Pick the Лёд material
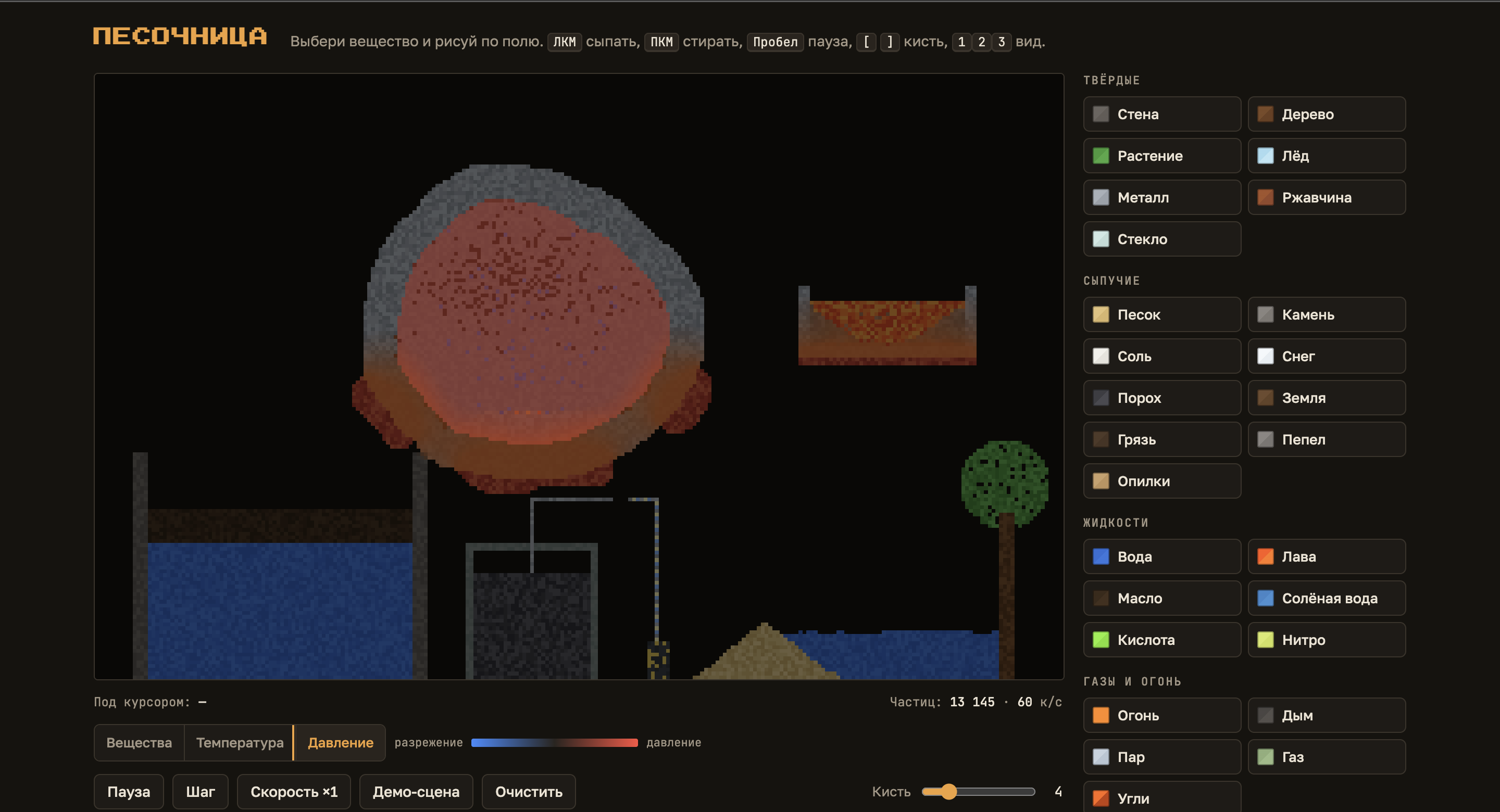The width and height of the screenshot is (1500, 812). pos(1327,156)
